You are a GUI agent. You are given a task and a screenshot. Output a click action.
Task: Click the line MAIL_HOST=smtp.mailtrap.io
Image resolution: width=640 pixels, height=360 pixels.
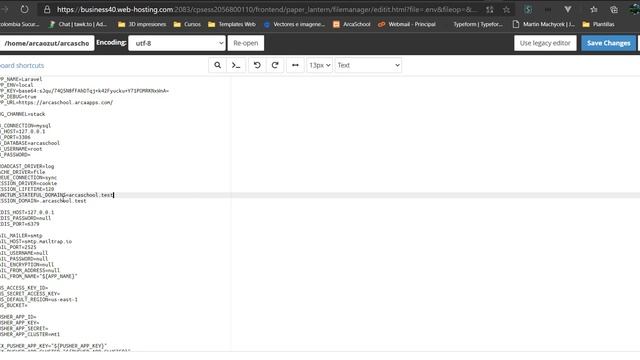point(36,242)
